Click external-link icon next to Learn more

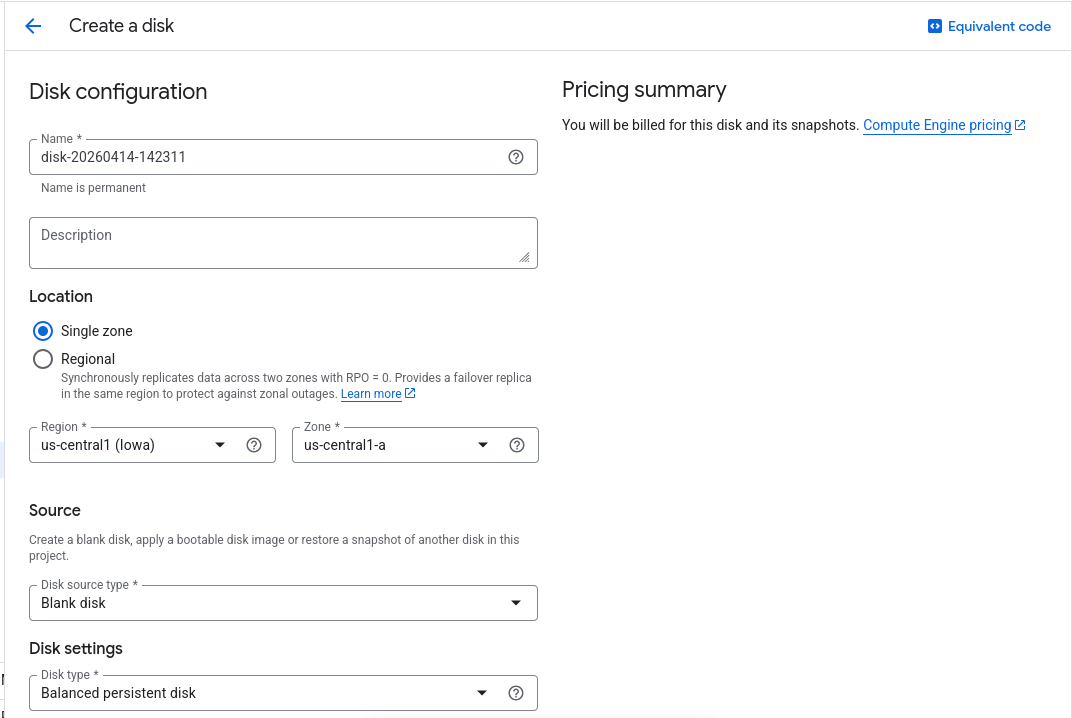(410, 394)
